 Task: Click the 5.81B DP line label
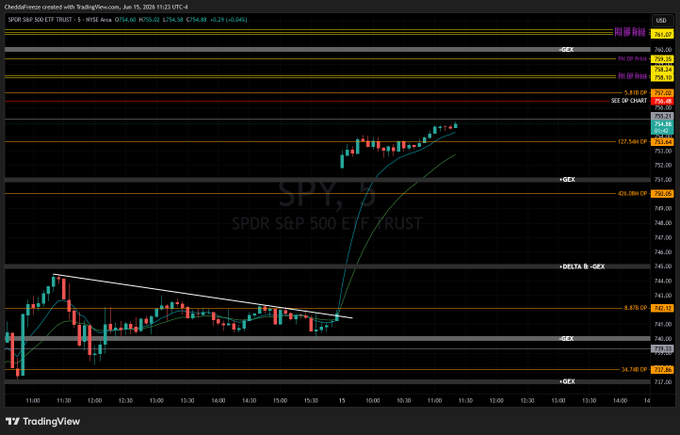coord(636,93)
